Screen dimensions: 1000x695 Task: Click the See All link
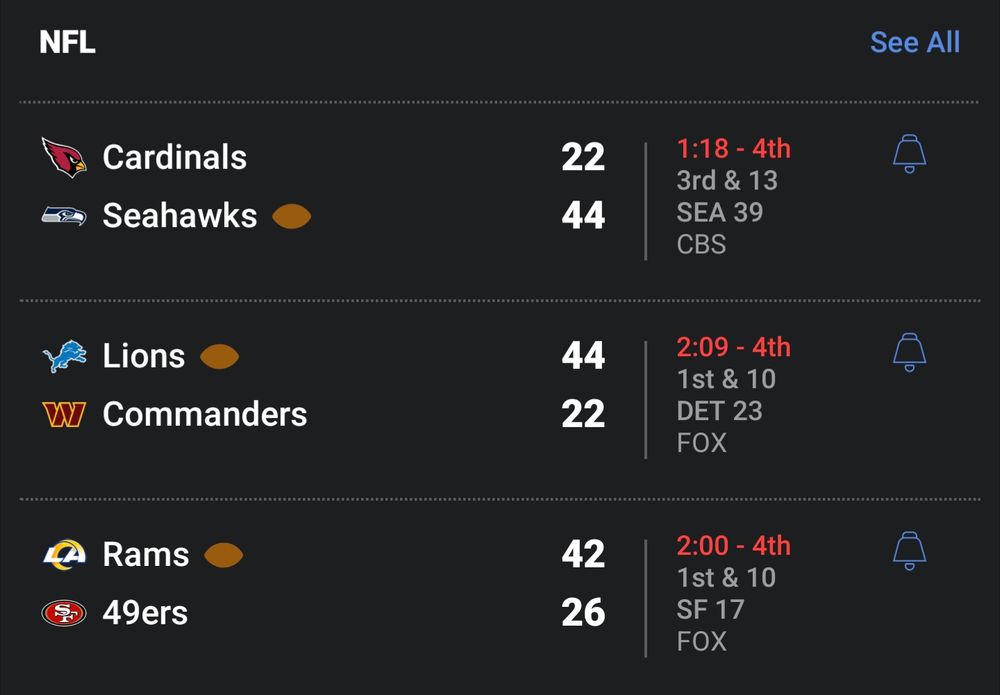(915, 42)
